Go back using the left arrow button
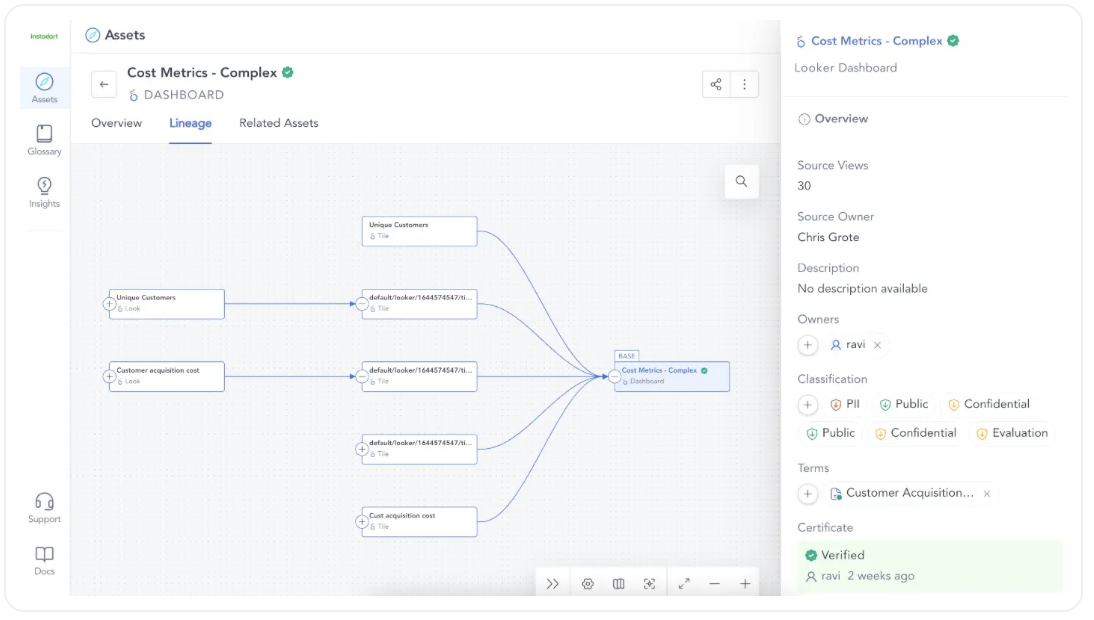The width and height of the screenshot is (1094, 620). pyautogui.click(x=104, y=85)
